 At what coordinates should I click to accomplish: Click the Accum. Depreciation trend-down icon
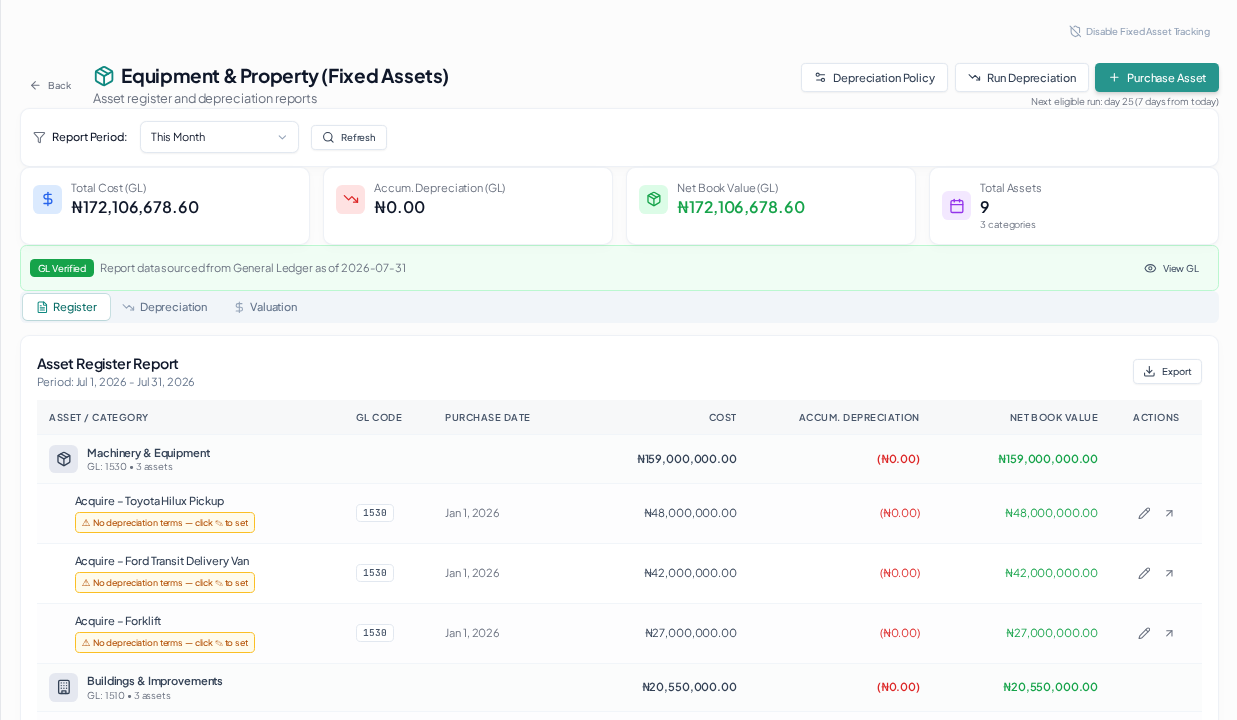[350, 199]
